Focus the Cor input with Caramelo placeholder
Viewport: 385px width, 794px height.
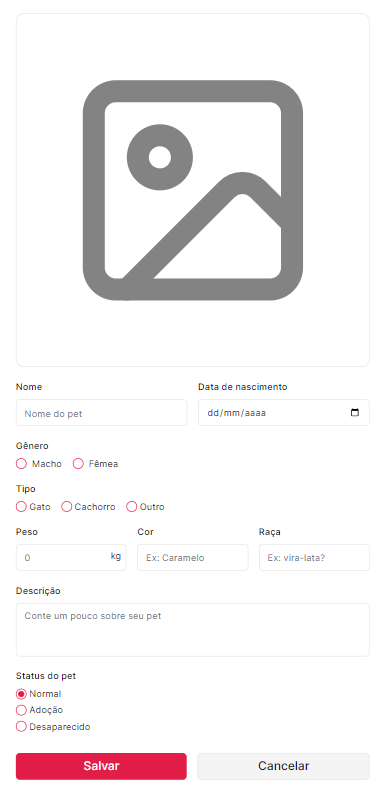click(193, 558)
